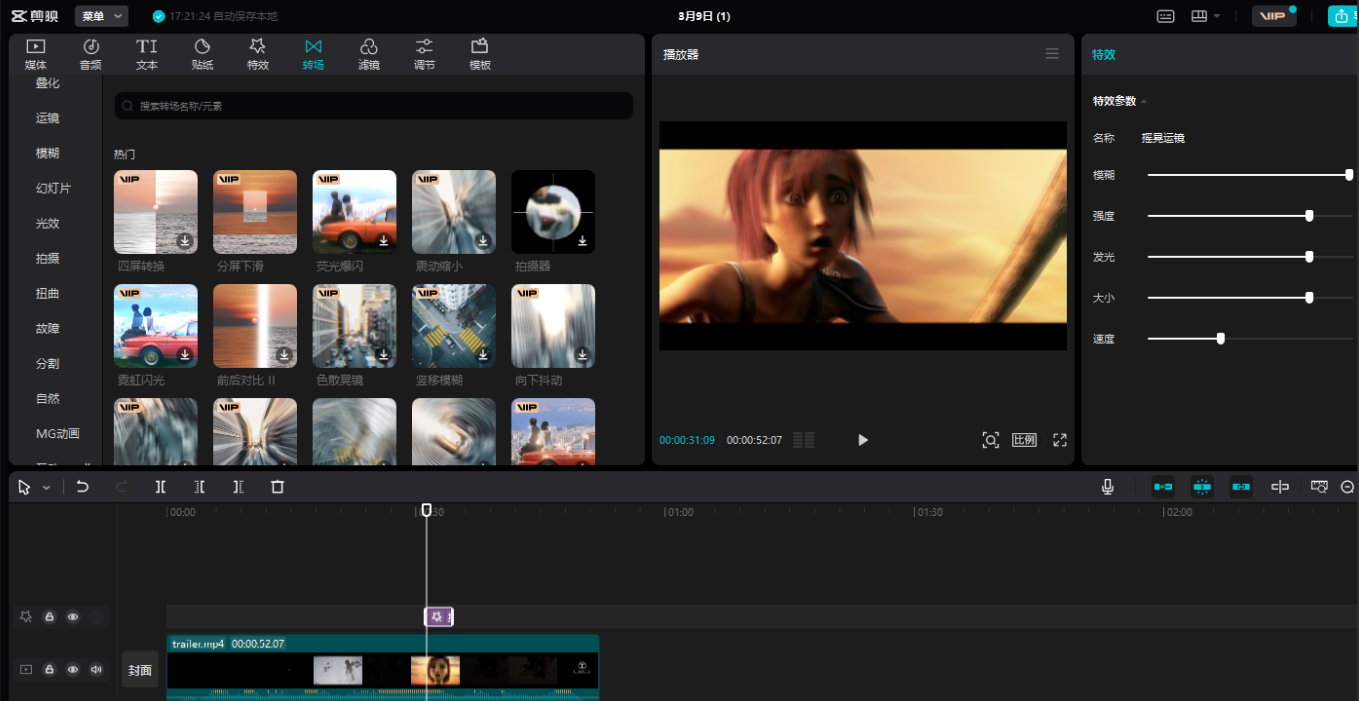Select the MG动画 transition category
Screen dimensions: 1359x701
tap(58, 433)
